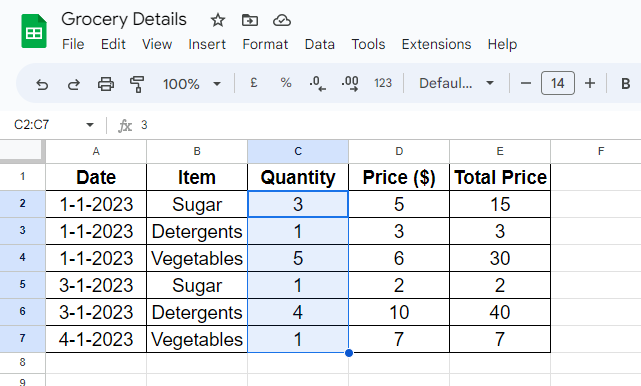Click the redo arrow icon
The width and height of the screenshot is (641, 386).
[74, 84]
